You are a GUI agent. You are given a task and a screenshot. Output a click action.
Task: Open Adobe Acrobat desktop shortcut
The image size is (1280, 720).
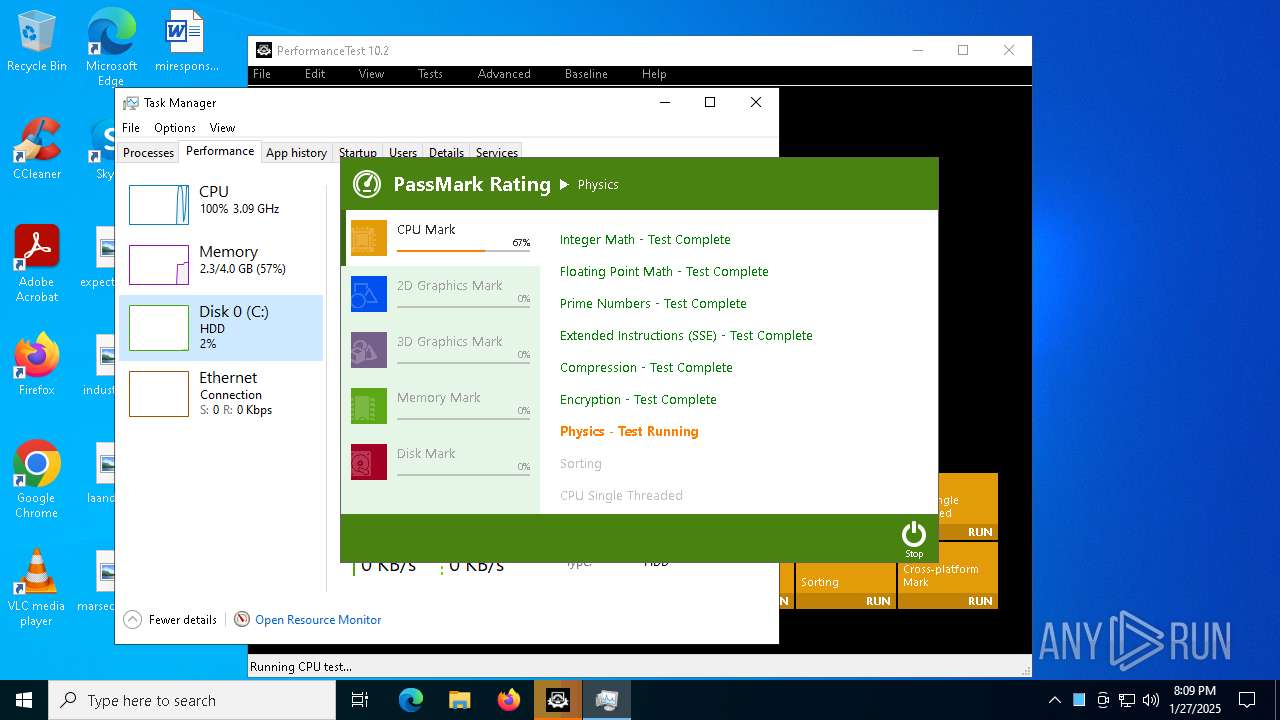pos(37,264)
